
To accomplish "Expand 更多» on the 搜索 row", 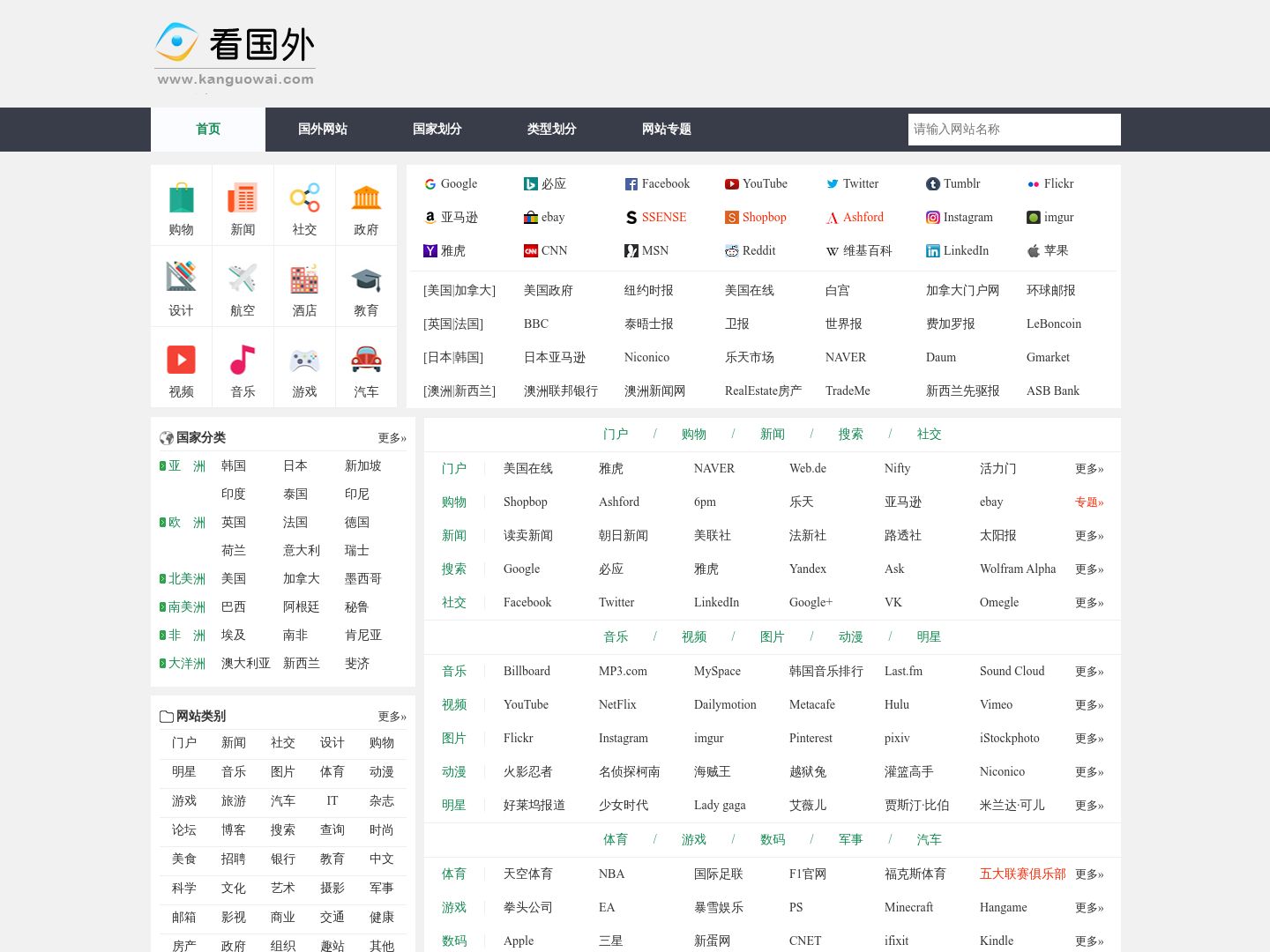I will (x=1089, y=569).
